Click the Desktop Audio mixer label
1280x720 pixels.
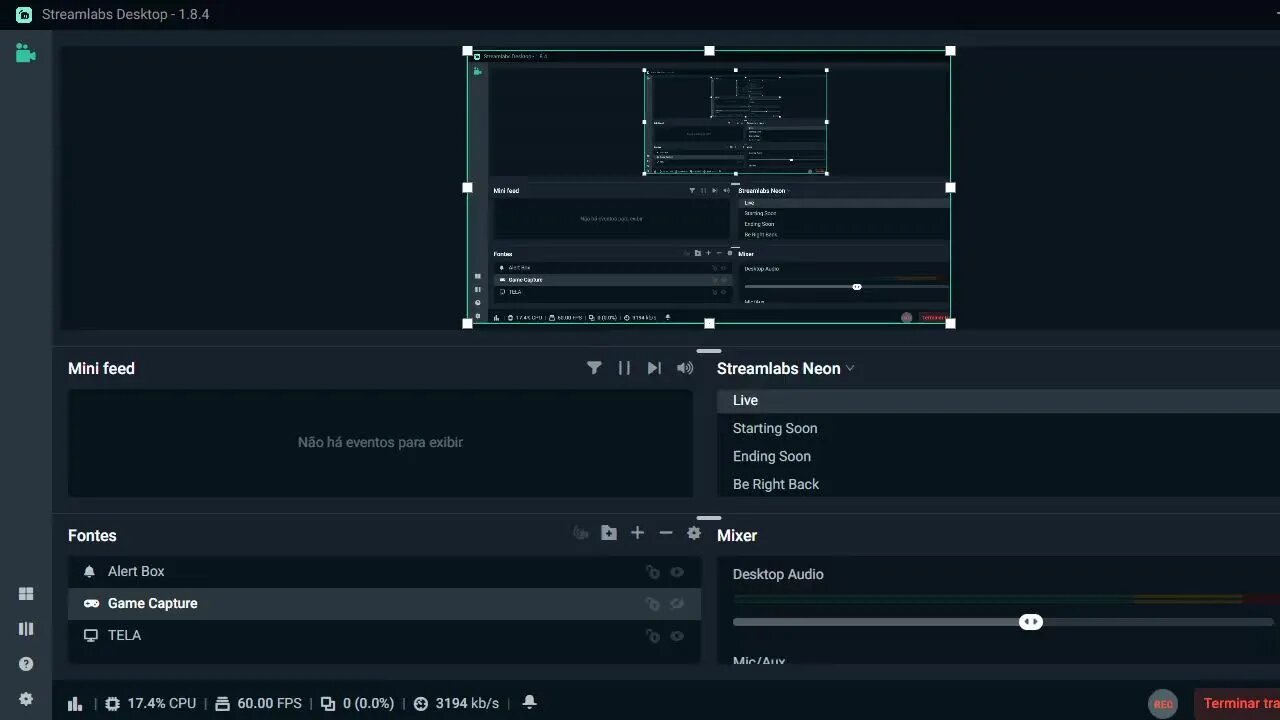tap(778, 574)
